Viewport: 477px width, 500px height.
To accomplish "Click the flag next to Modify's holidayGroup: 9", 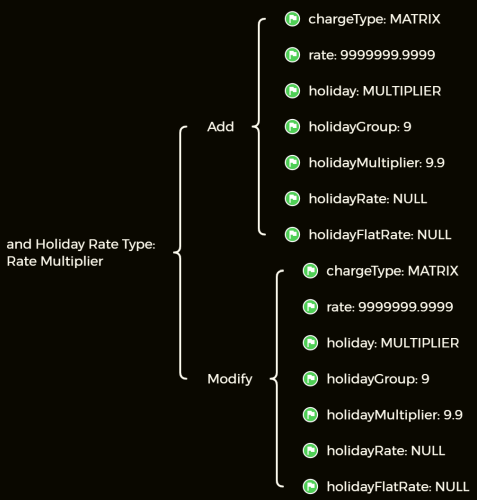I will [310, 379].
